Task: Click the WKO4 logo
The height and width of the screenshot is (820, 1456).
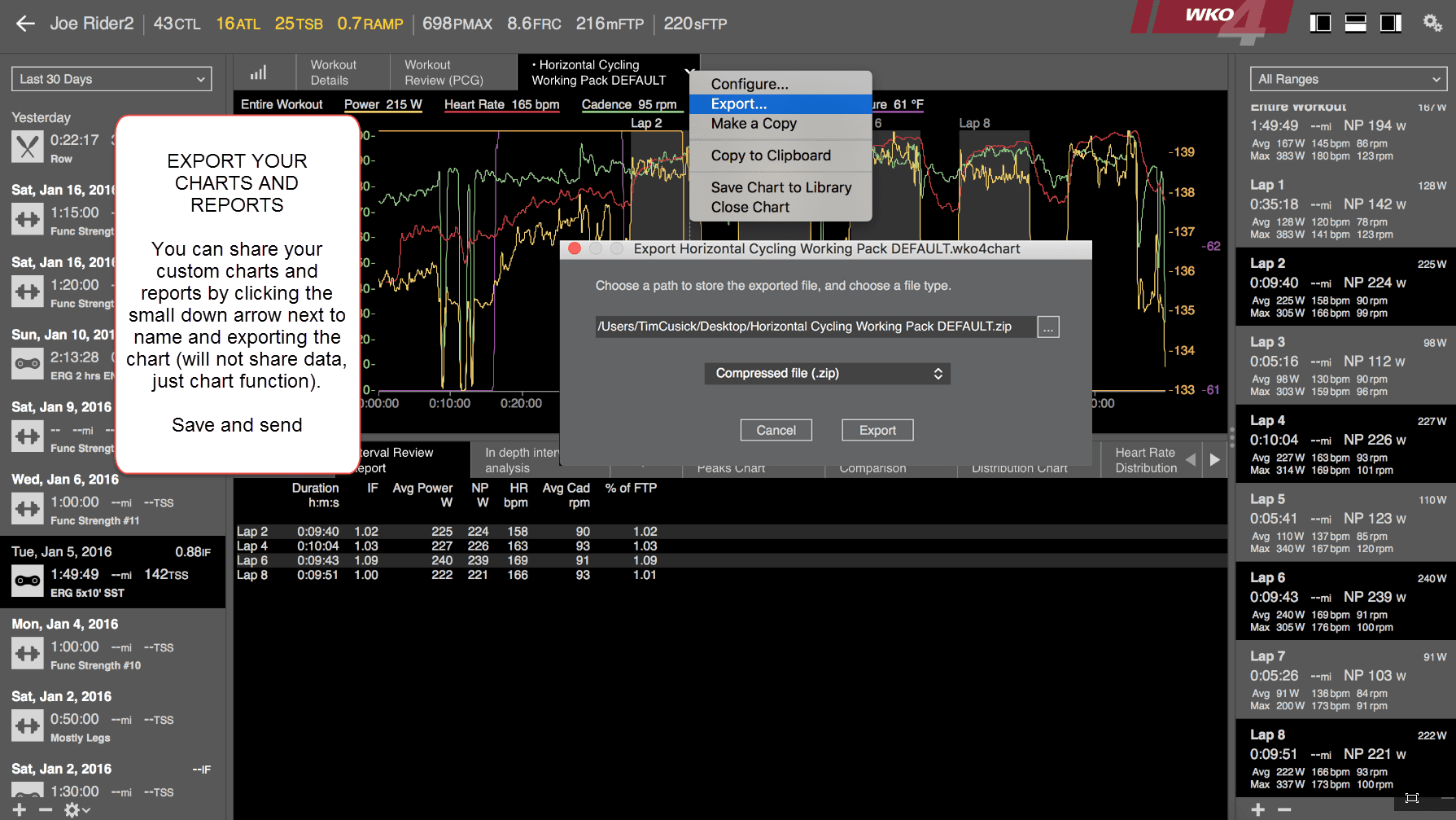Action: coord(1210,22)
